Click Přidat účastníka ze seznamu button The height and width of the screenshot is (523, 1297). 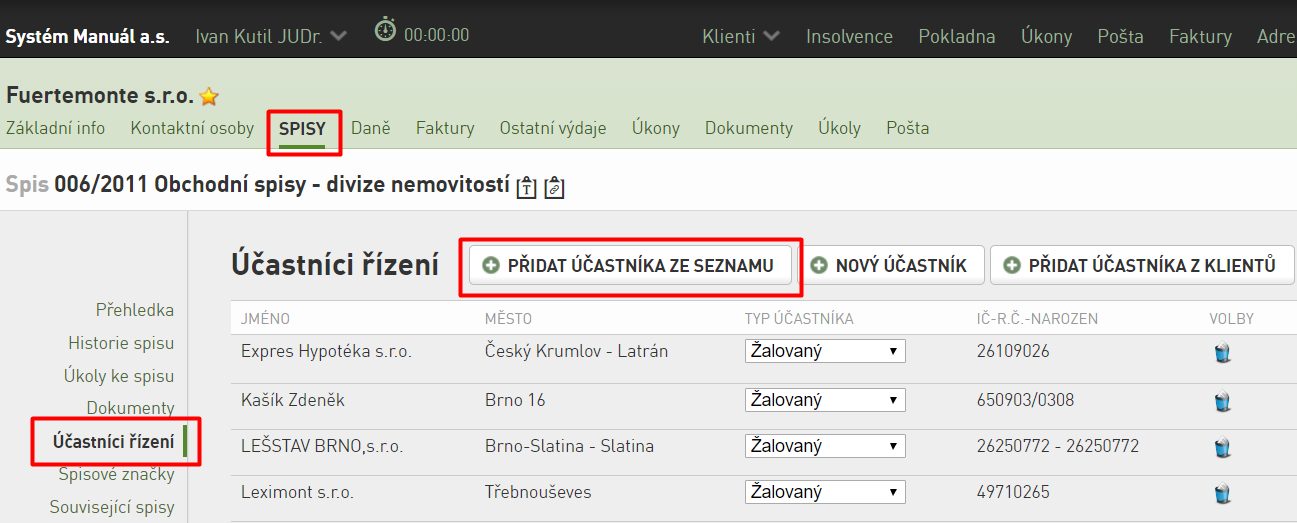click(x=630, y=265)
